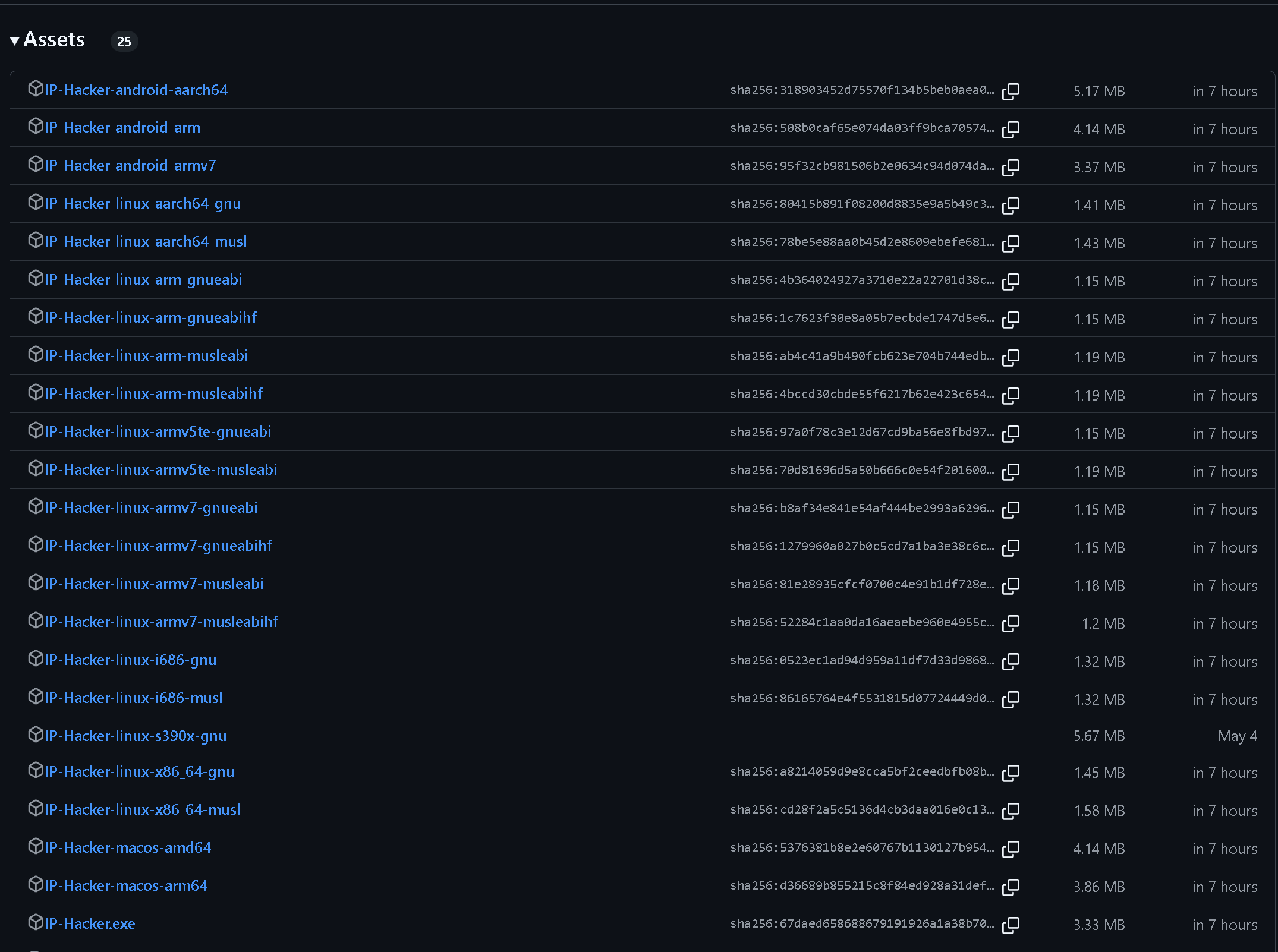1278x952 pixels.
Task: Download IP-Hacker-linux-arm-gnueabihf asset
Action: pos(151,318)
